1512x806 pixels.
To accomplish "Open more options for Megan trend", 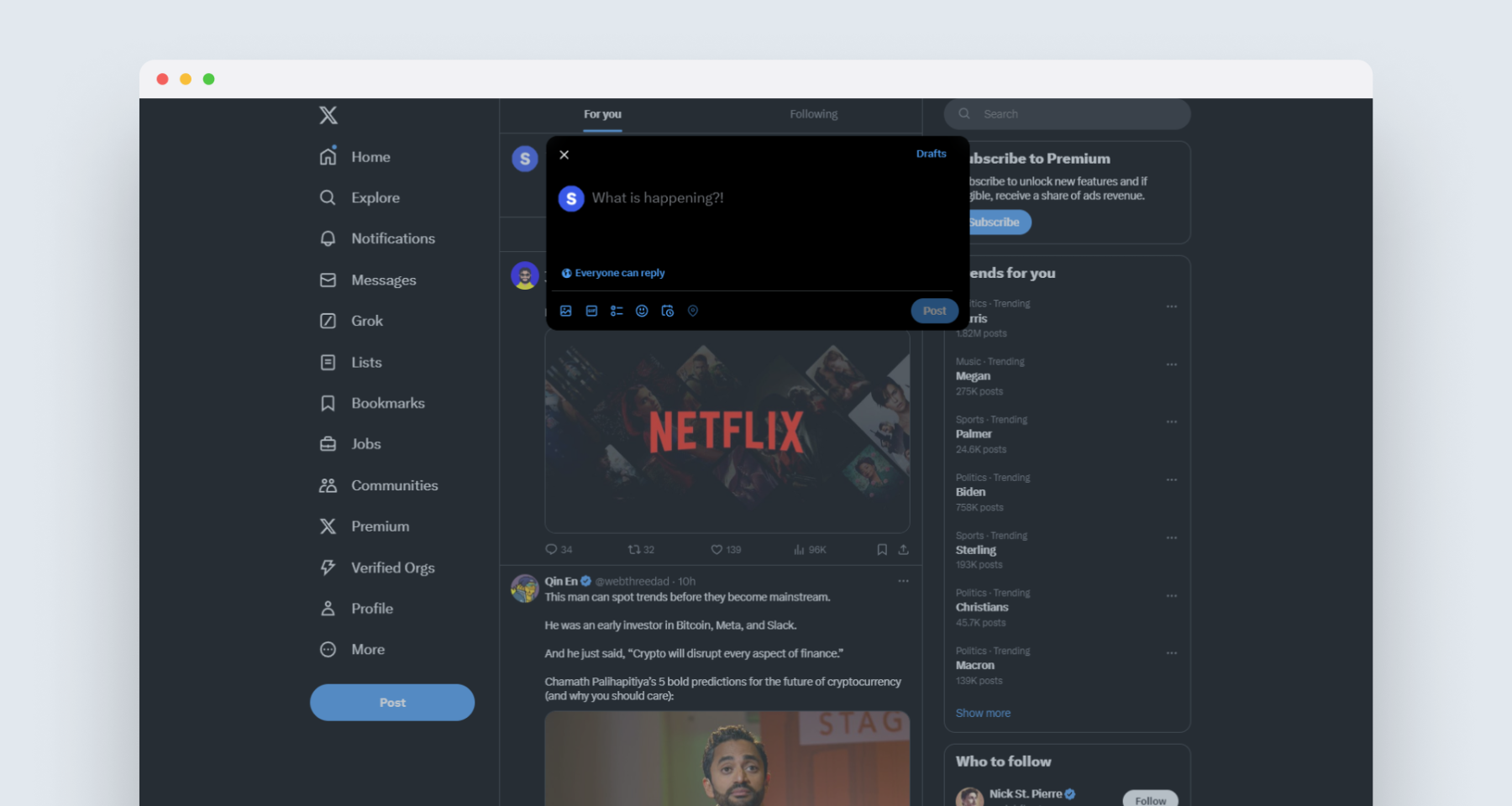I will pos(1171,364).
